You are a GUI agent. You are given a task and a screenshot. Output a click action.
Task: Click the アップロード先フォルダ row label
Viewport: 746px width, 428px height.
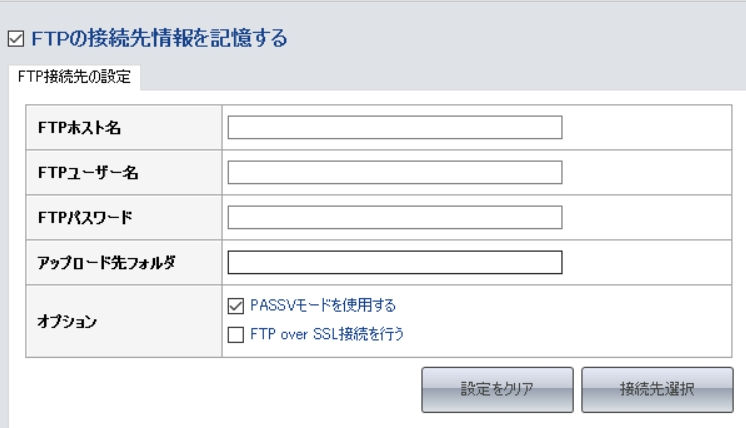107,263
